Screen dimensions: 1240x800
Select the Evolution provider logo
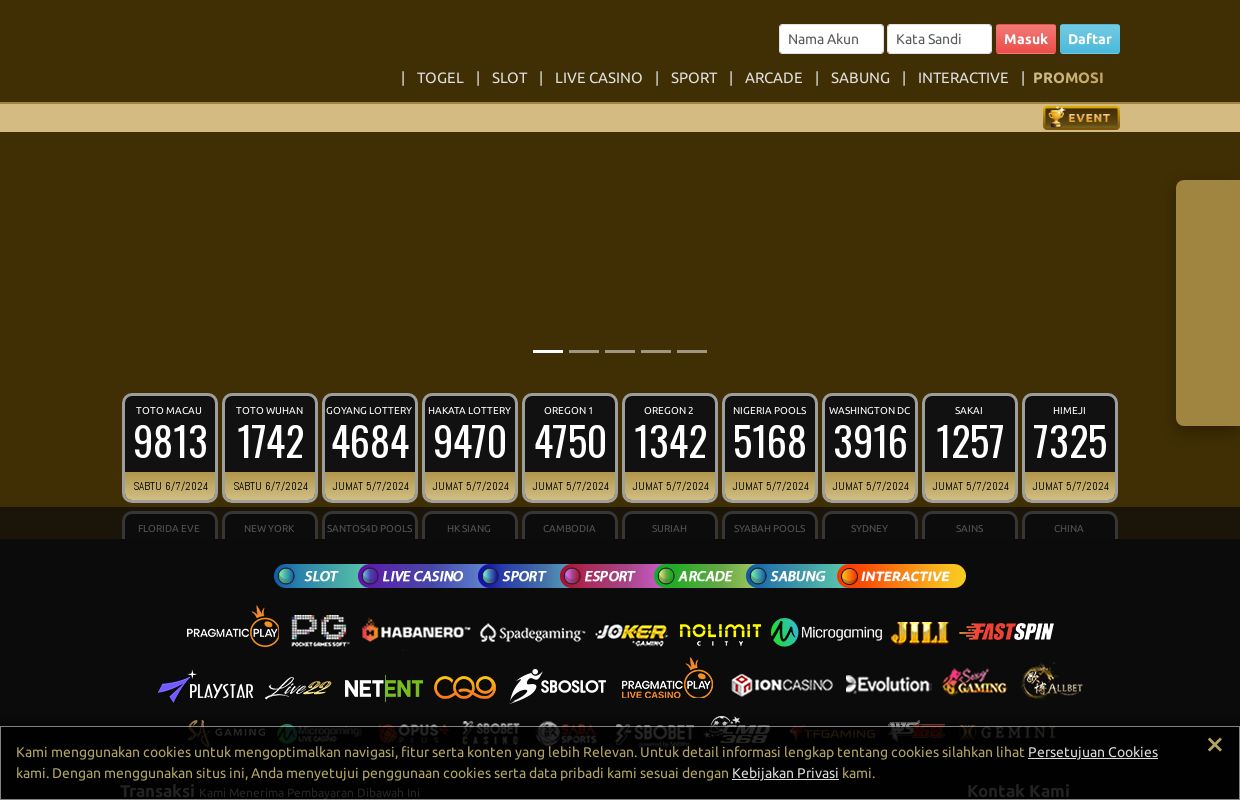coord(888,684)
